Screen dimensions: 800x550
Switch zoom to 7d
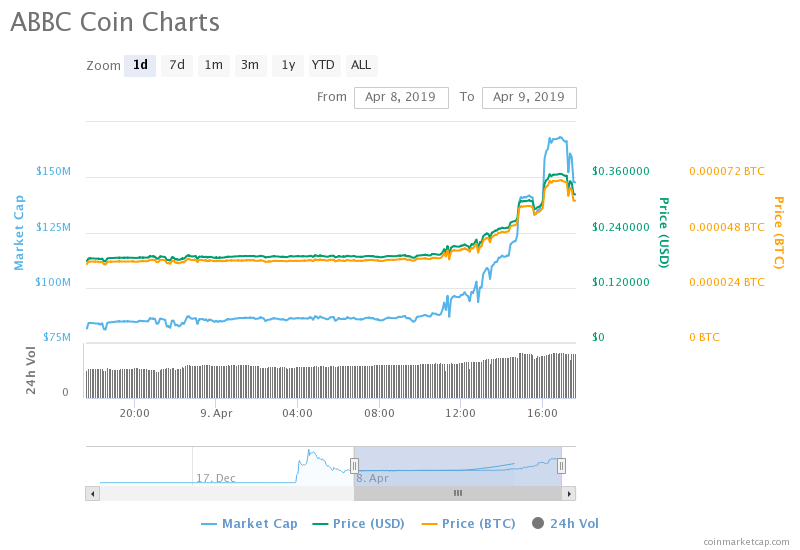point(177,65)
